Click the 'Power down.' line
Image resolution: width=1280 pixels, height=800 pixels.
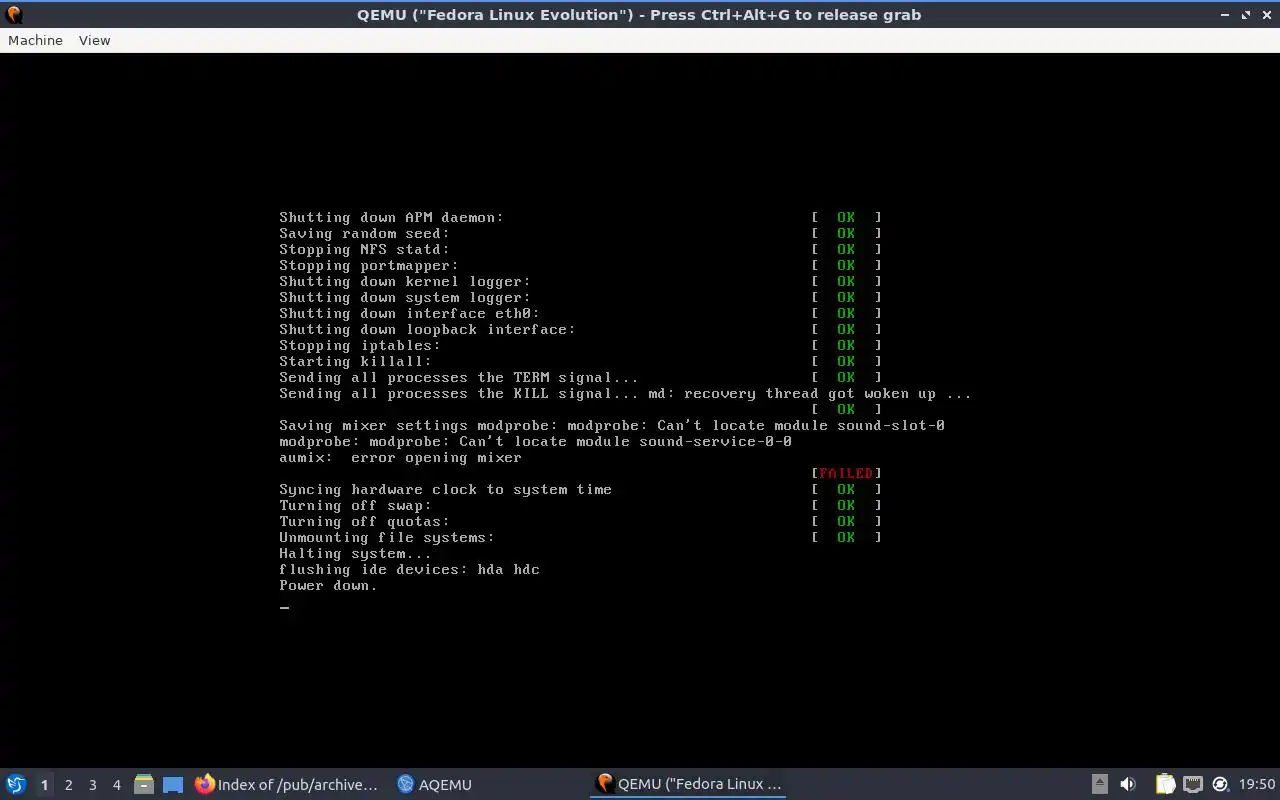click(328, 585)
